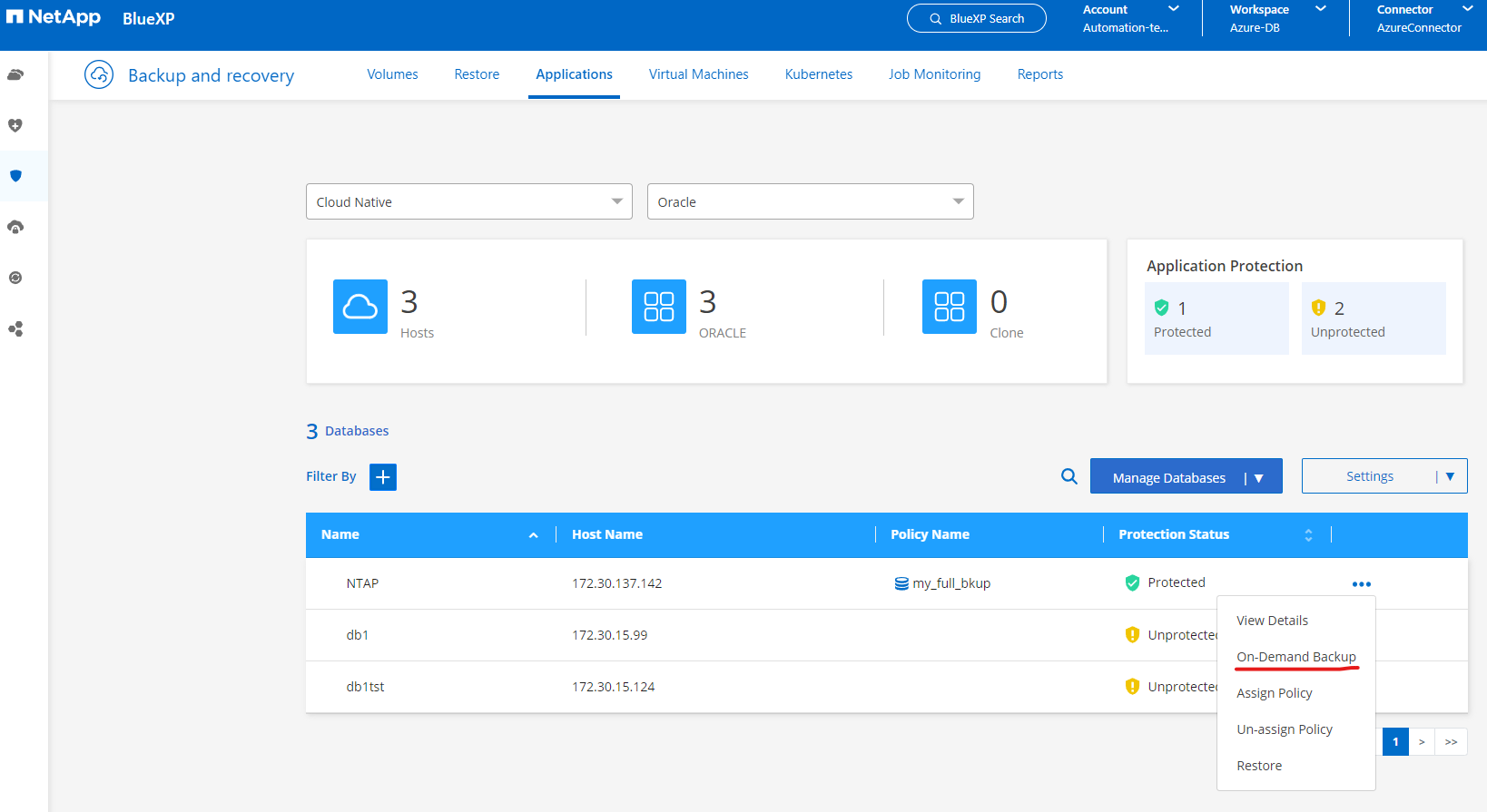
Task: Click the Backup and recovery cloud icon
Action: click(x=99, y=75)
